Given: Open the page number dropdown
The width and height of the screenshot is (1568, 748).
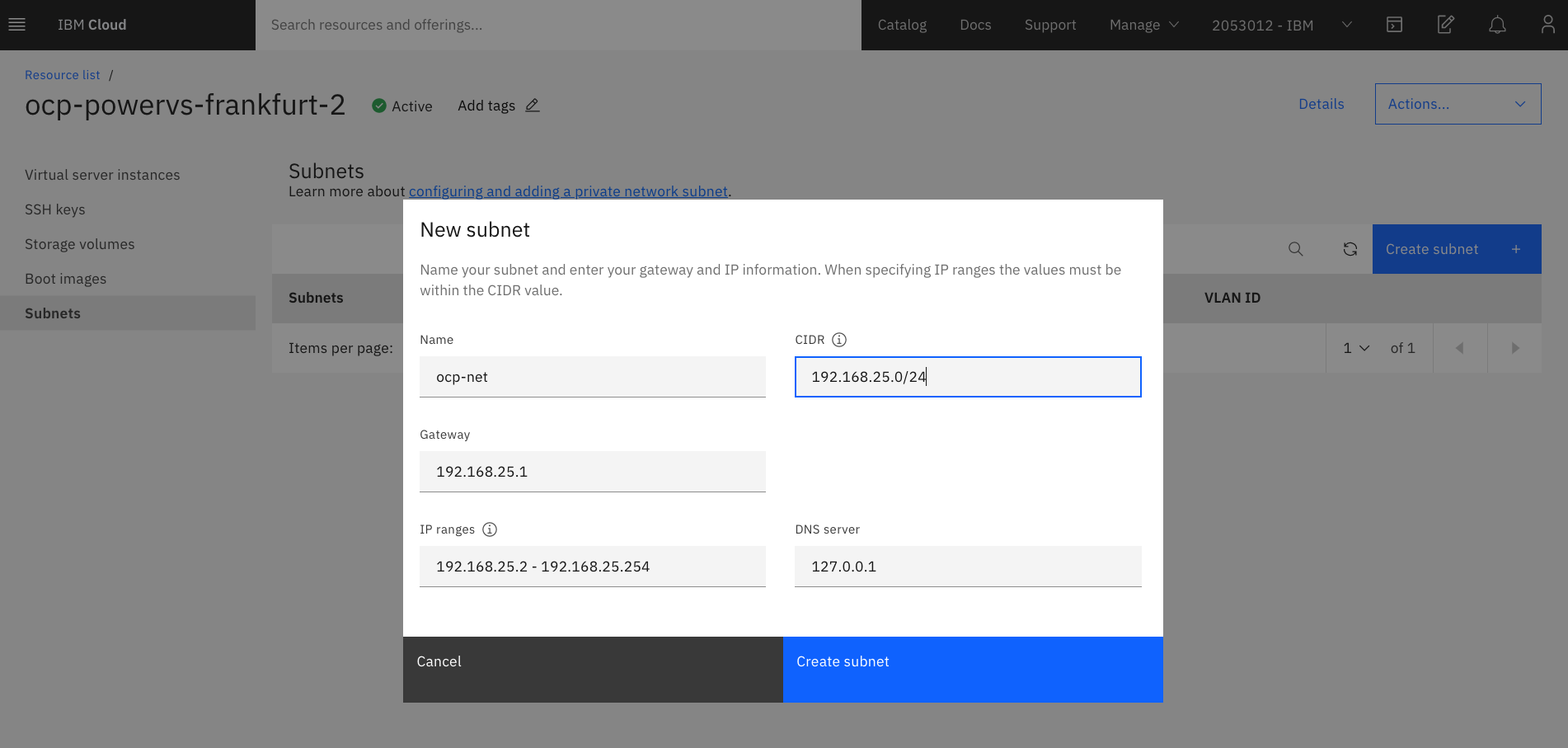Looking at the screenshot, I should click(1356, 348).
